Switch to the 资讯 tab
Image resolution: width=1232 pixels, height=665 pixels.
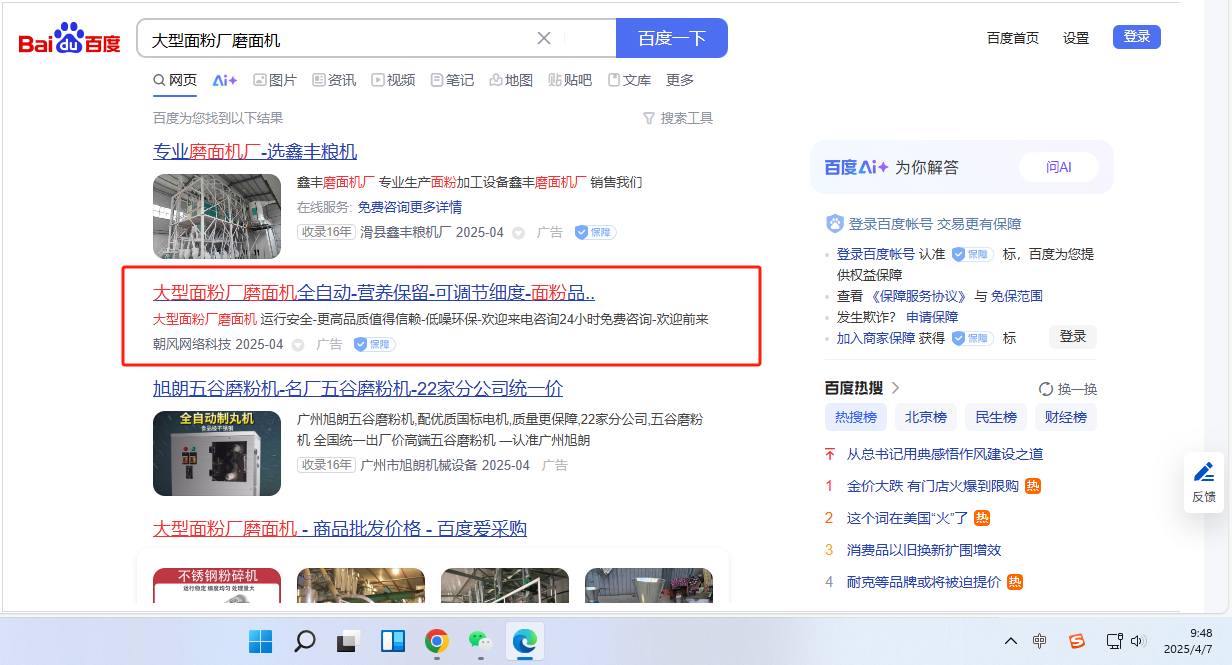tap(334, 80)
